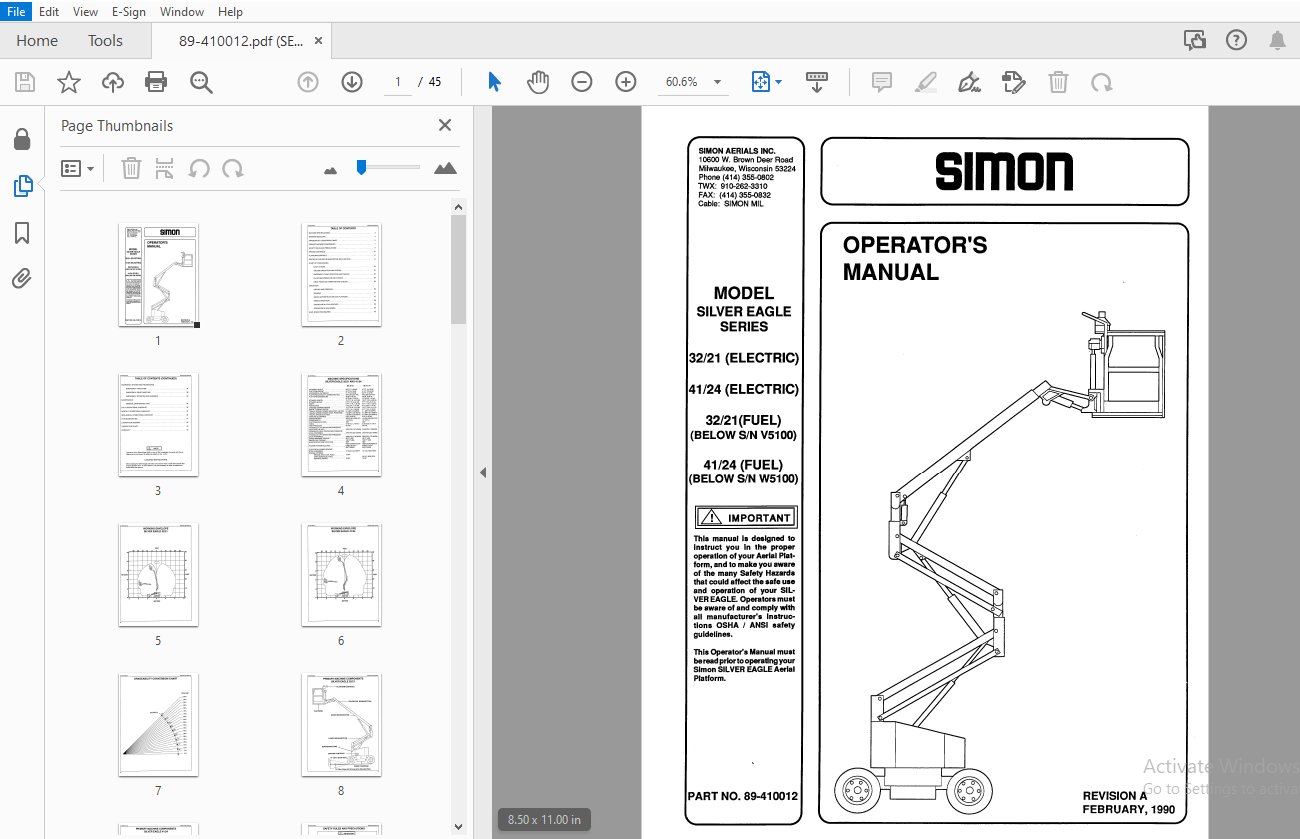The image size is (1300, 839).
Task: Open the Window menu
Action: click(x=182, y=11)
